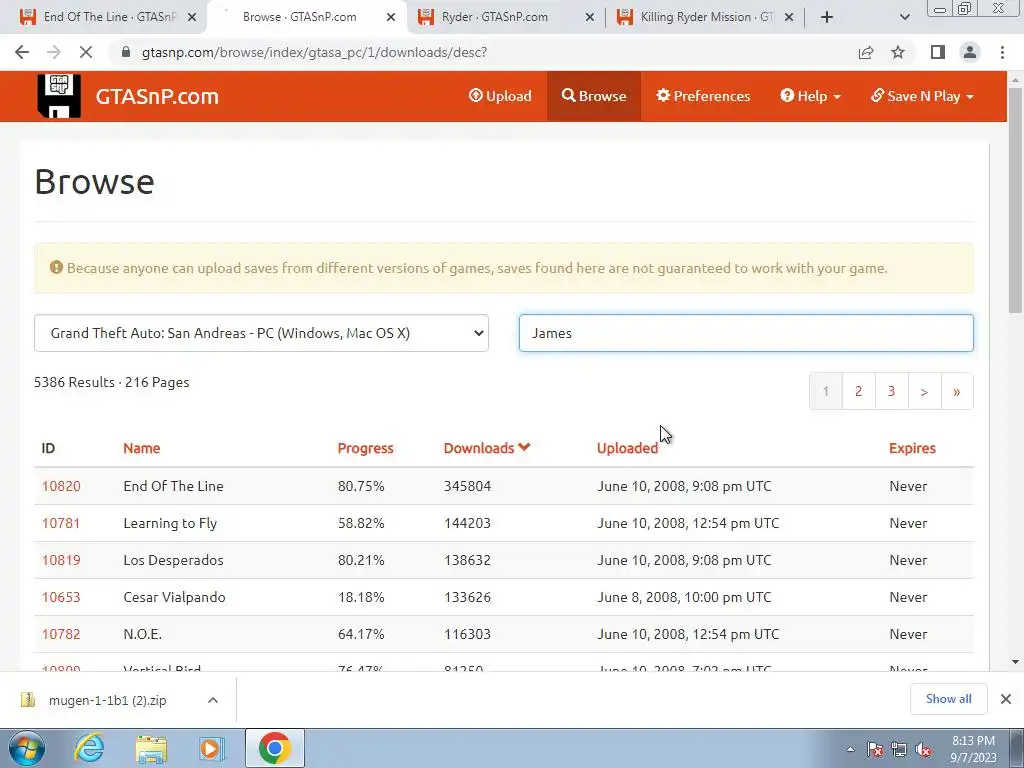Screen dimensions: 1024x768
Task: Open Chrome three-dot menu
Action: coord(1002,52)
